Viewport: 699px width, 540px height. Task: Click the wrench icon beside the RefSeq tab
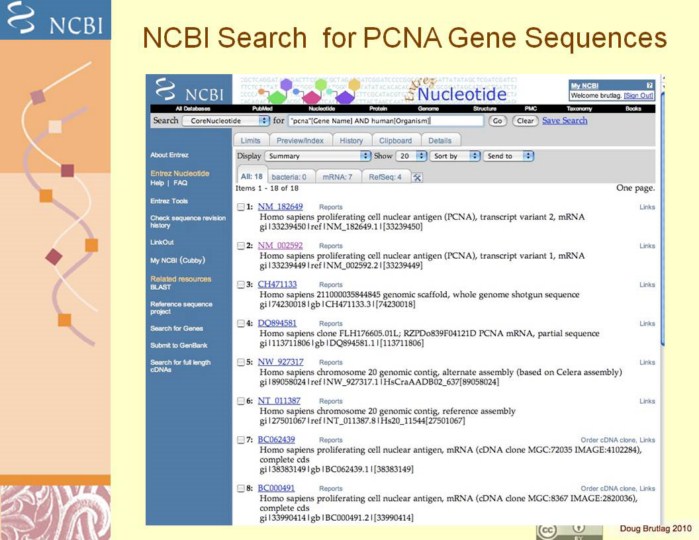[x=417, y=177]
